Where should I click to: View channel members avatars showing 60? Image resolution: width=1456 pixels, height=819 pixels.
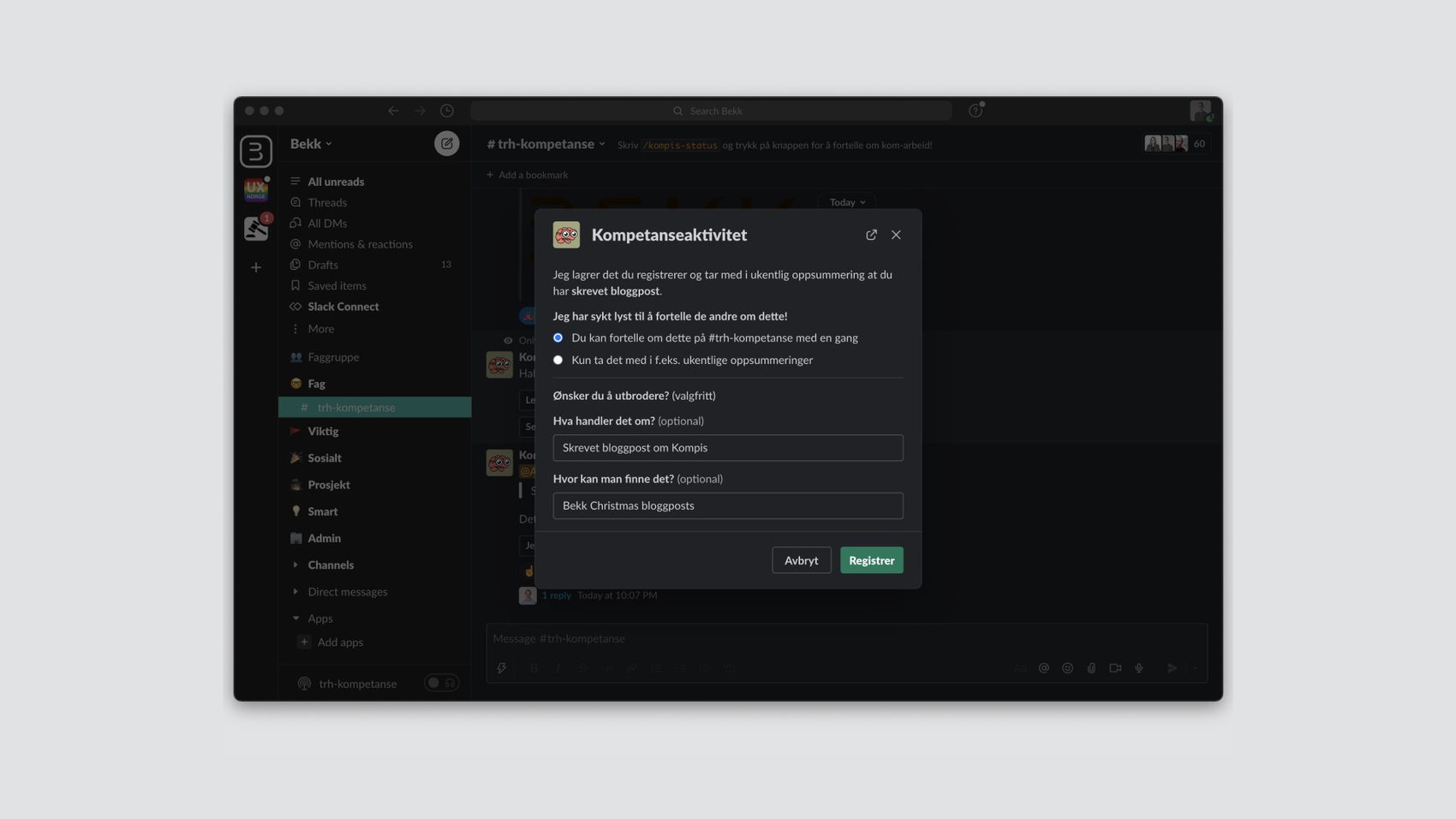tap(1177, 144)
